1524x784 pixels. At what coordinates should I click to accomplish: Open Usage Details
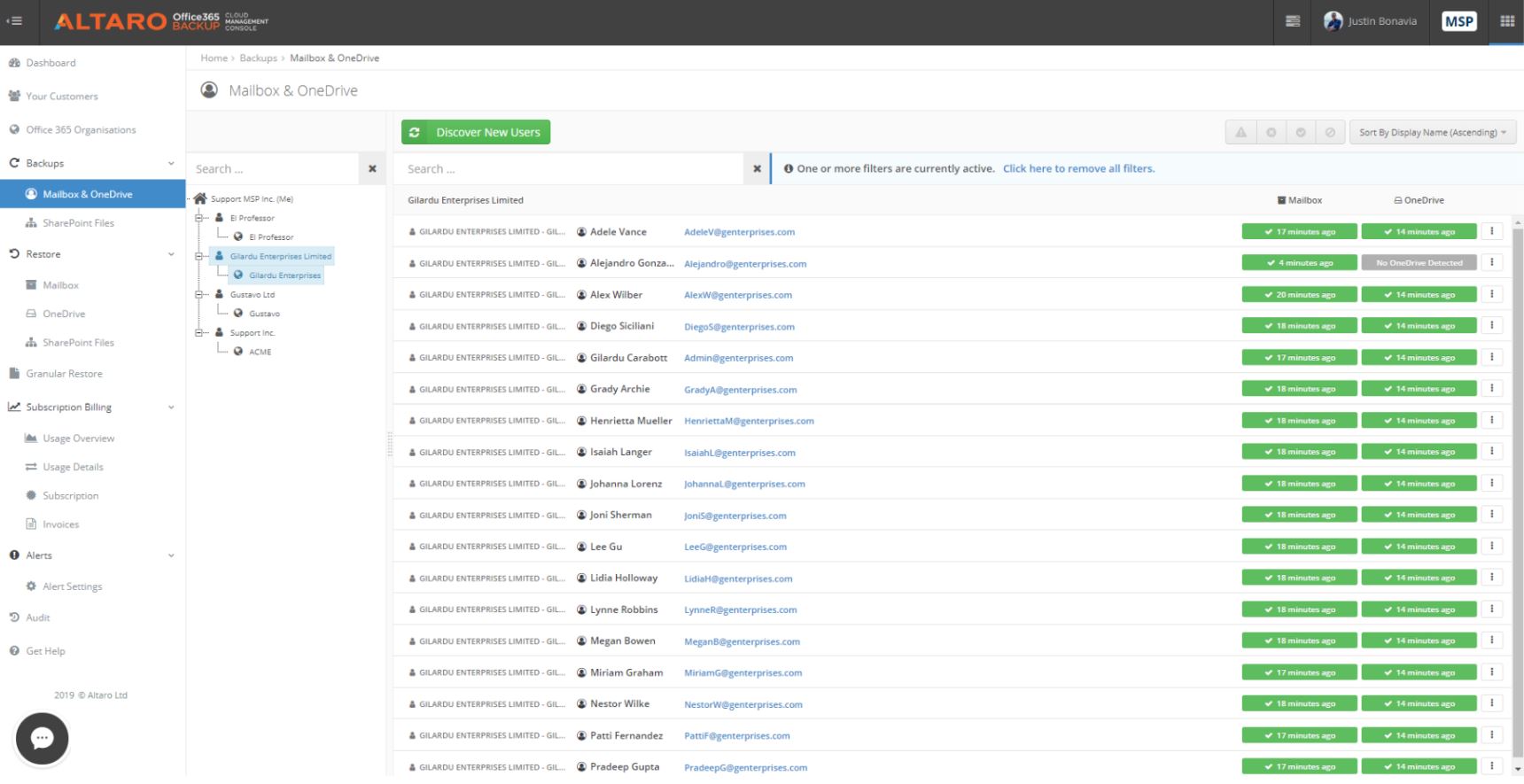coord(73,467)
